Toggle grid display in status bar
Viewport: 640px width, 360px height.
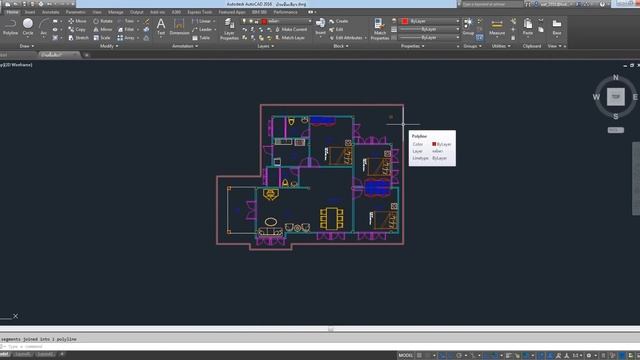point(419,356)
